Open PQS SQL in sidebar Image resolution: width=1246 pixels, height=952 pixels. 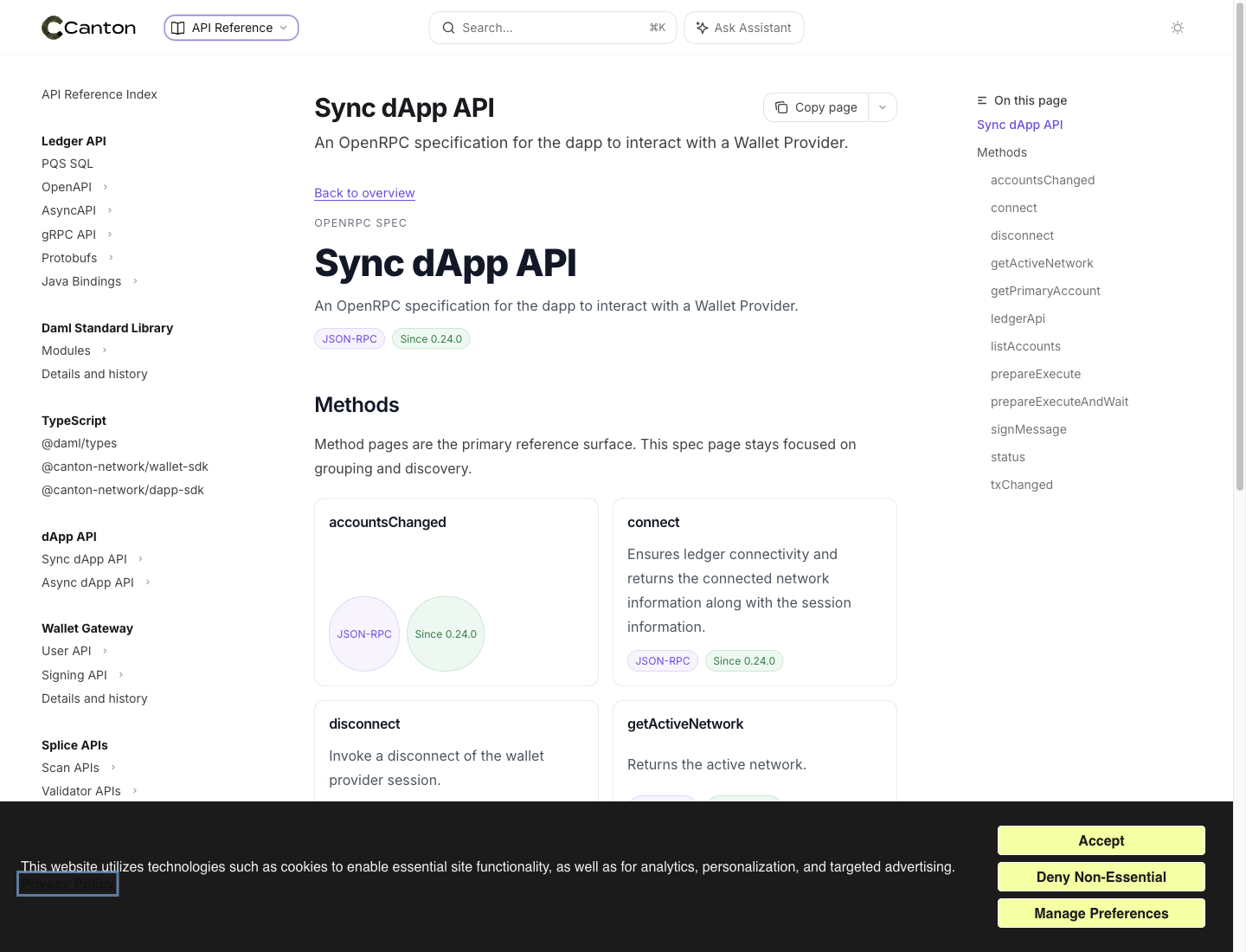pos(67,164)
